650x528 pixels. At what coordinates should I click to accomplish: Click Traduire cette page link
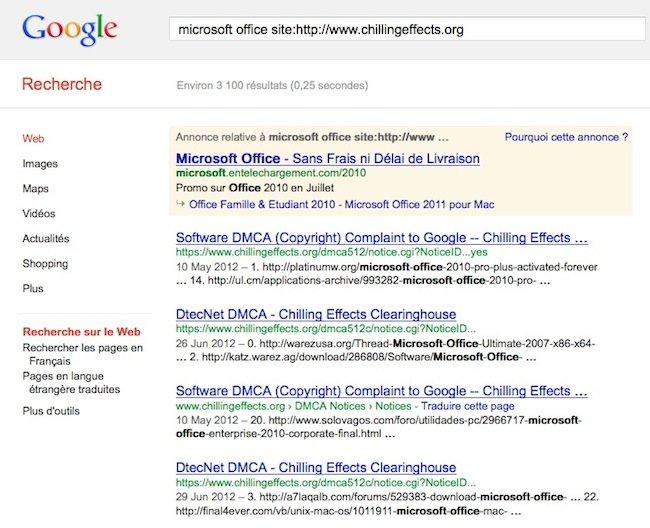tap(468, 406)
